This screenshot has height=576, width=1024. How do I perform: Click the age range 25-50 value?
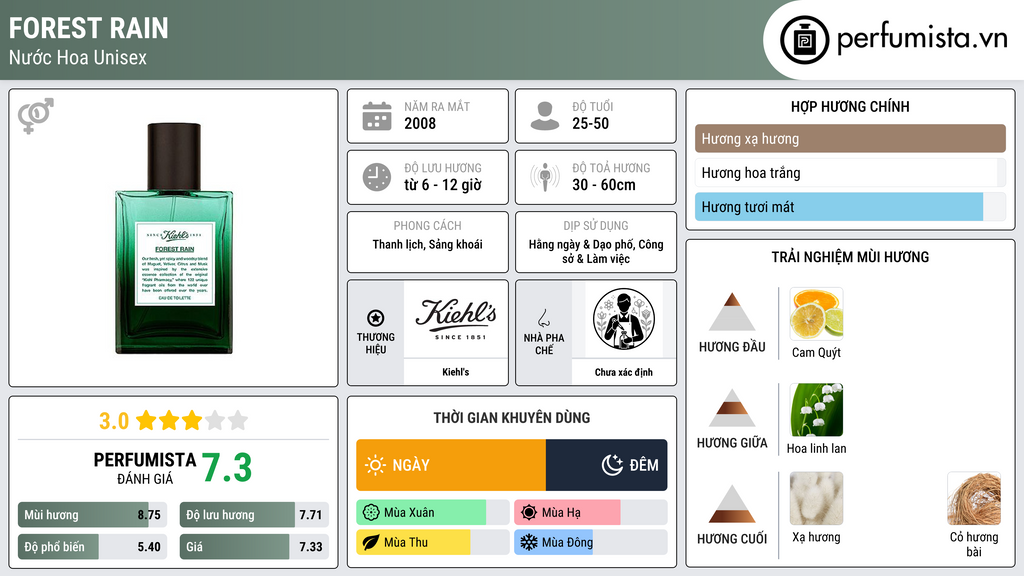click(590, 123)
